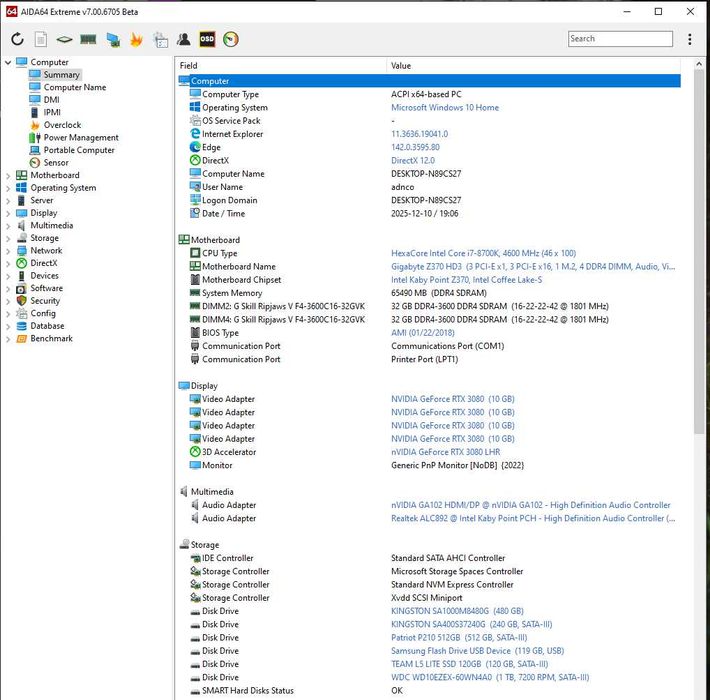Expand the Benchmark tree node
This screenshot has height=700, width=710.
[8, 339]
